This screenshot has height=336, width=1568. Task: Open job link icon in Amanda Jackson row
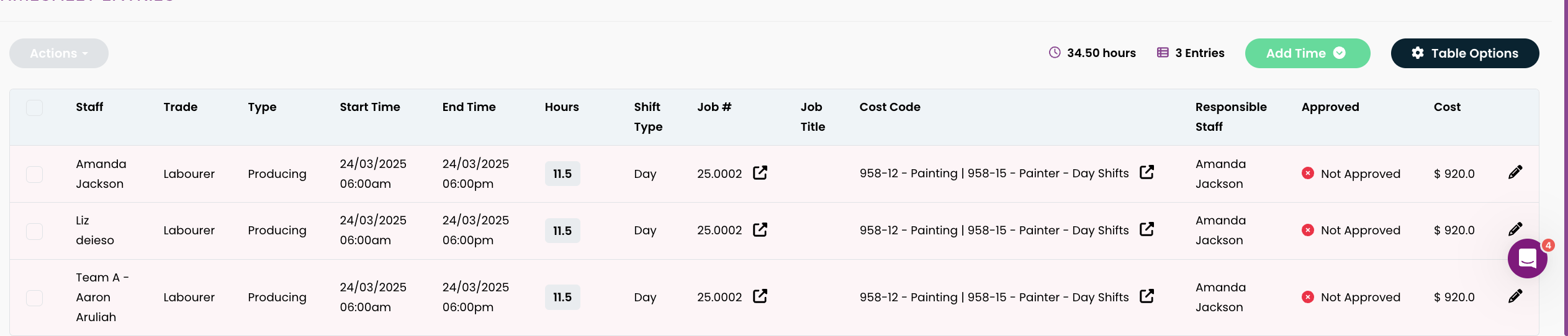point(760,173)
